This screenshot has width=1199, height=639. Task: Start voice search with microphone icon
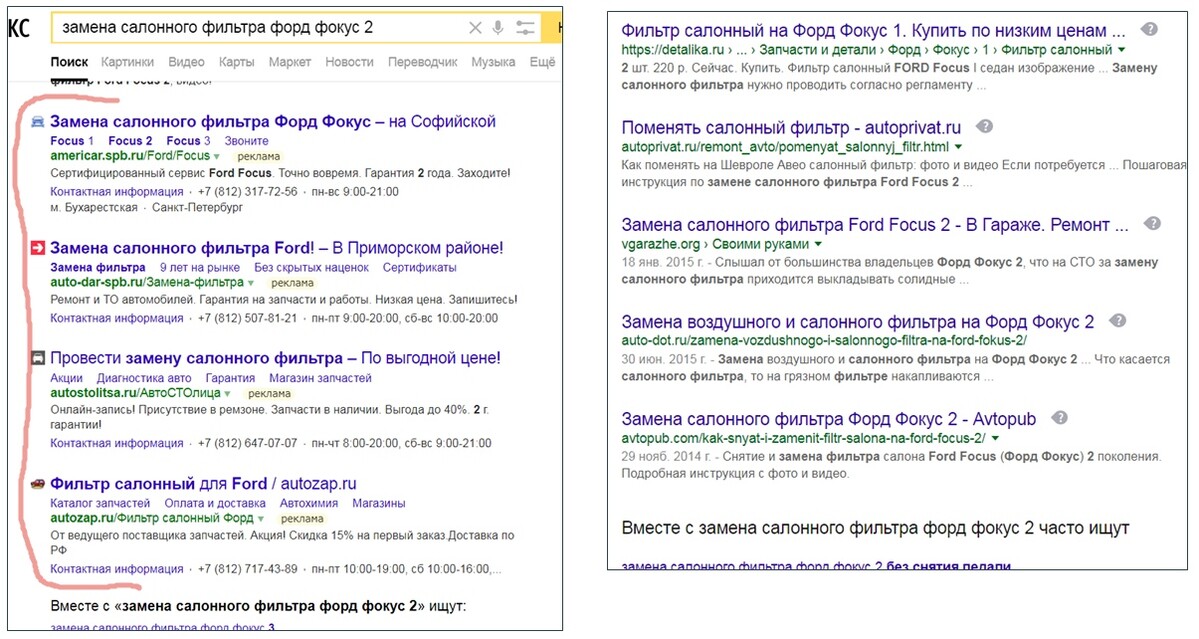[498, 28]
